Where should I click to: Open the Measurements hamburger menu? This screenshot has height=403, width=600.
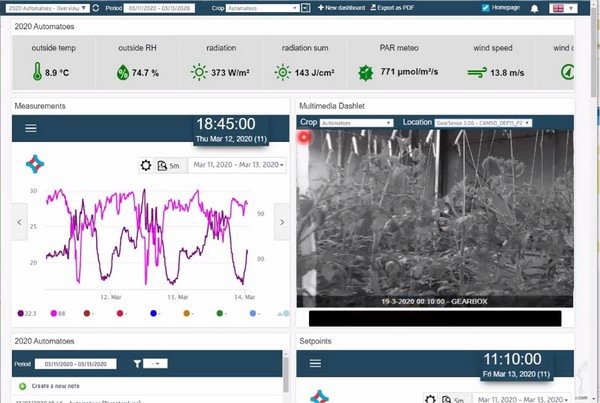pos(31,128)
